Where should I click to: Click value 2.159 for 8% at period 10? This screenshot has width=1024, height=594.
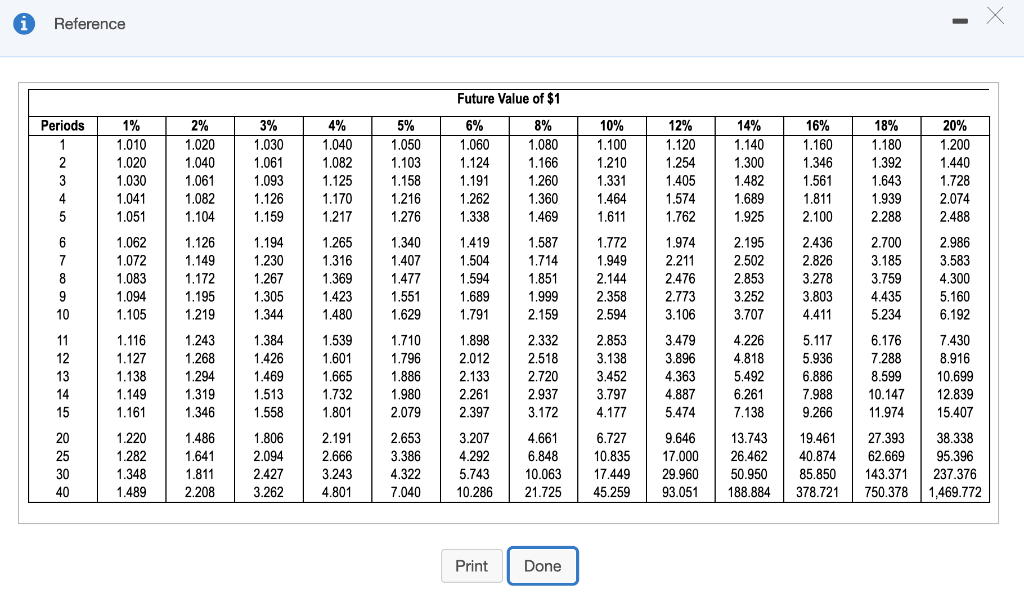543,315
